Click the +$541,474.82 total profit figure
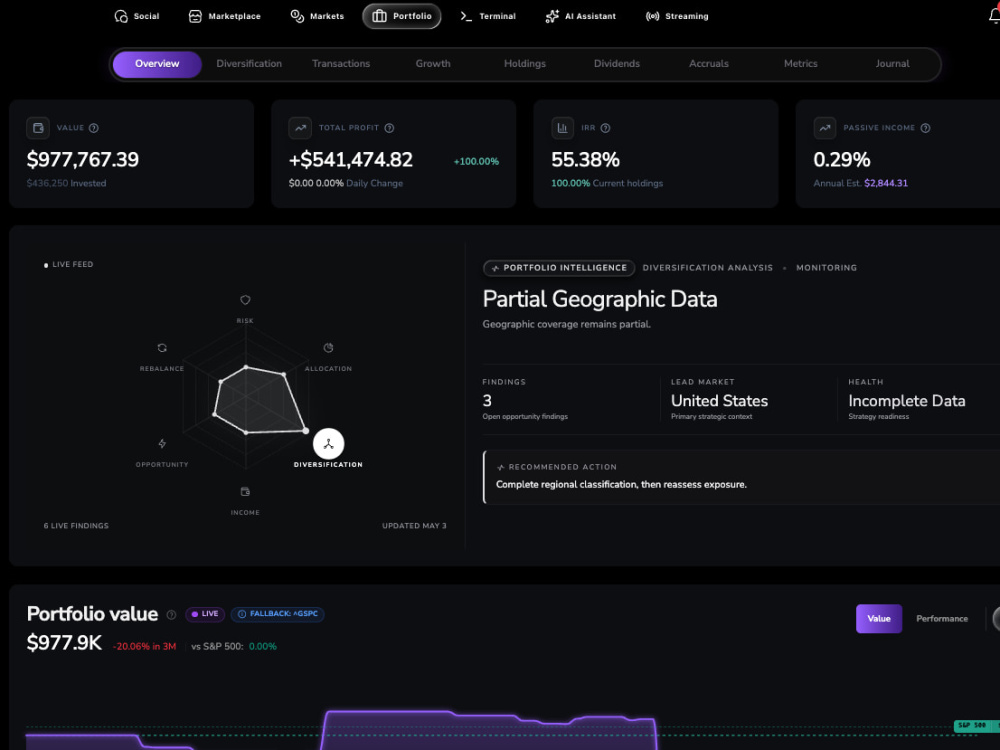The image size is (1000, 750). (351, 159)
